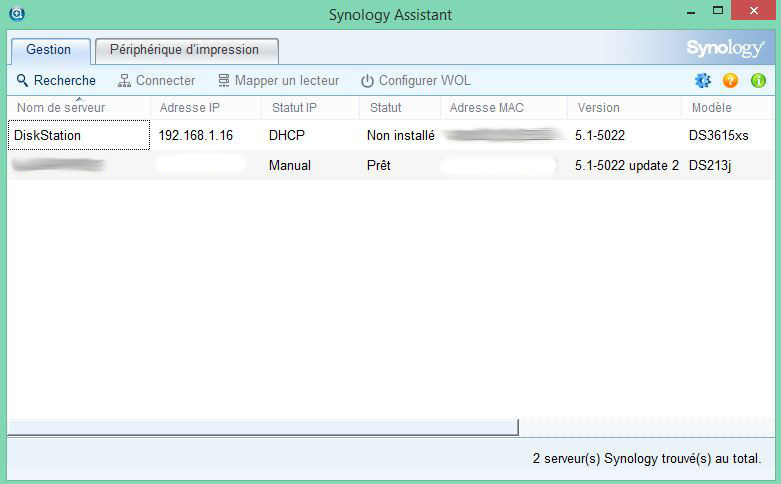
Task: Sort by Modèle column header
Action: coord(727,108)
